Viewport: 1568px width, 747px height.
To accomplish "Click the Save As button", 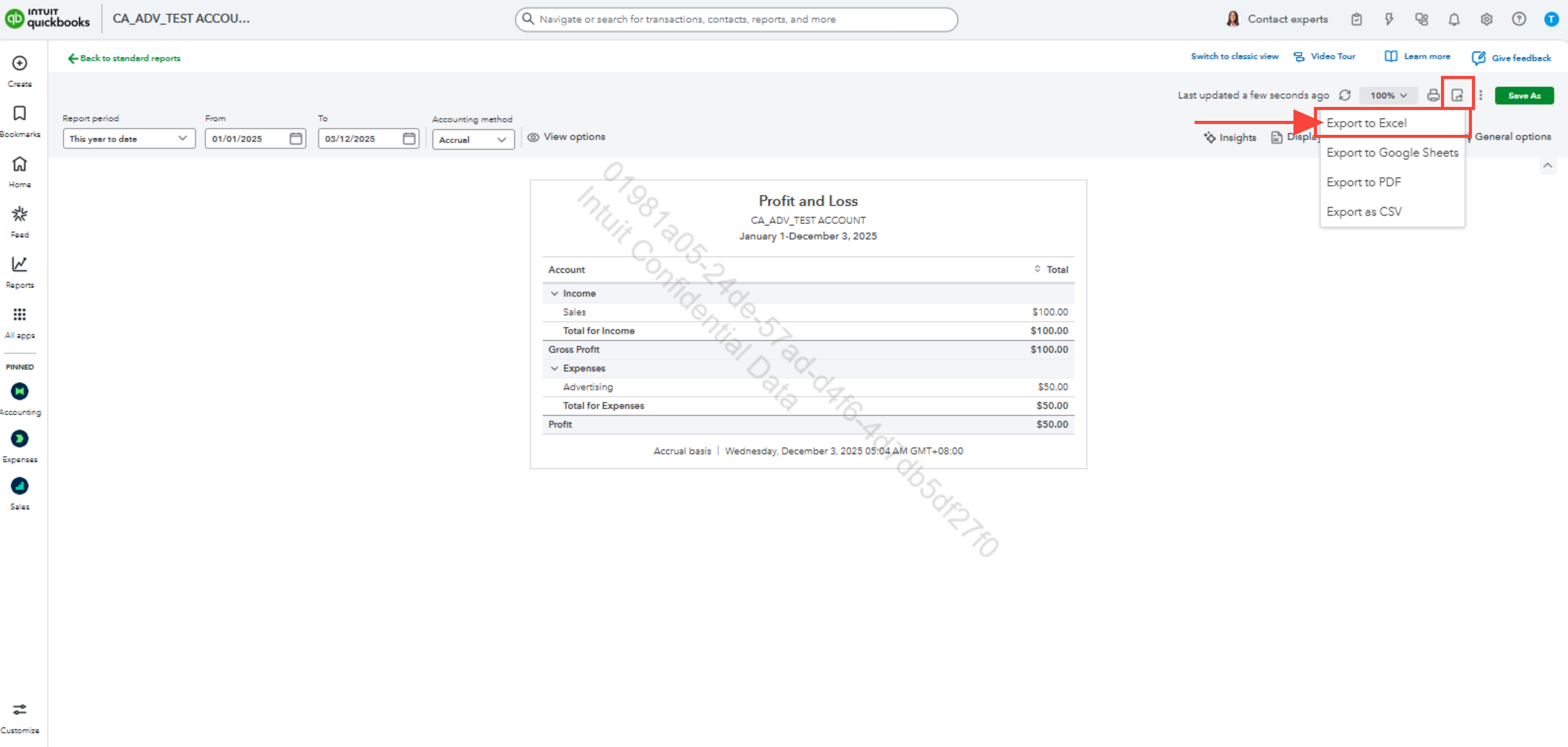I will [1523, 96].
